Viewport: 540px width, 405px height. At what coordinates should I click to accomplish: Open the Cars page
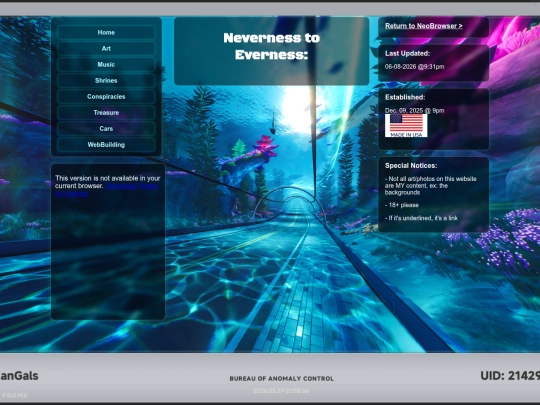click(x=106, y=128)
